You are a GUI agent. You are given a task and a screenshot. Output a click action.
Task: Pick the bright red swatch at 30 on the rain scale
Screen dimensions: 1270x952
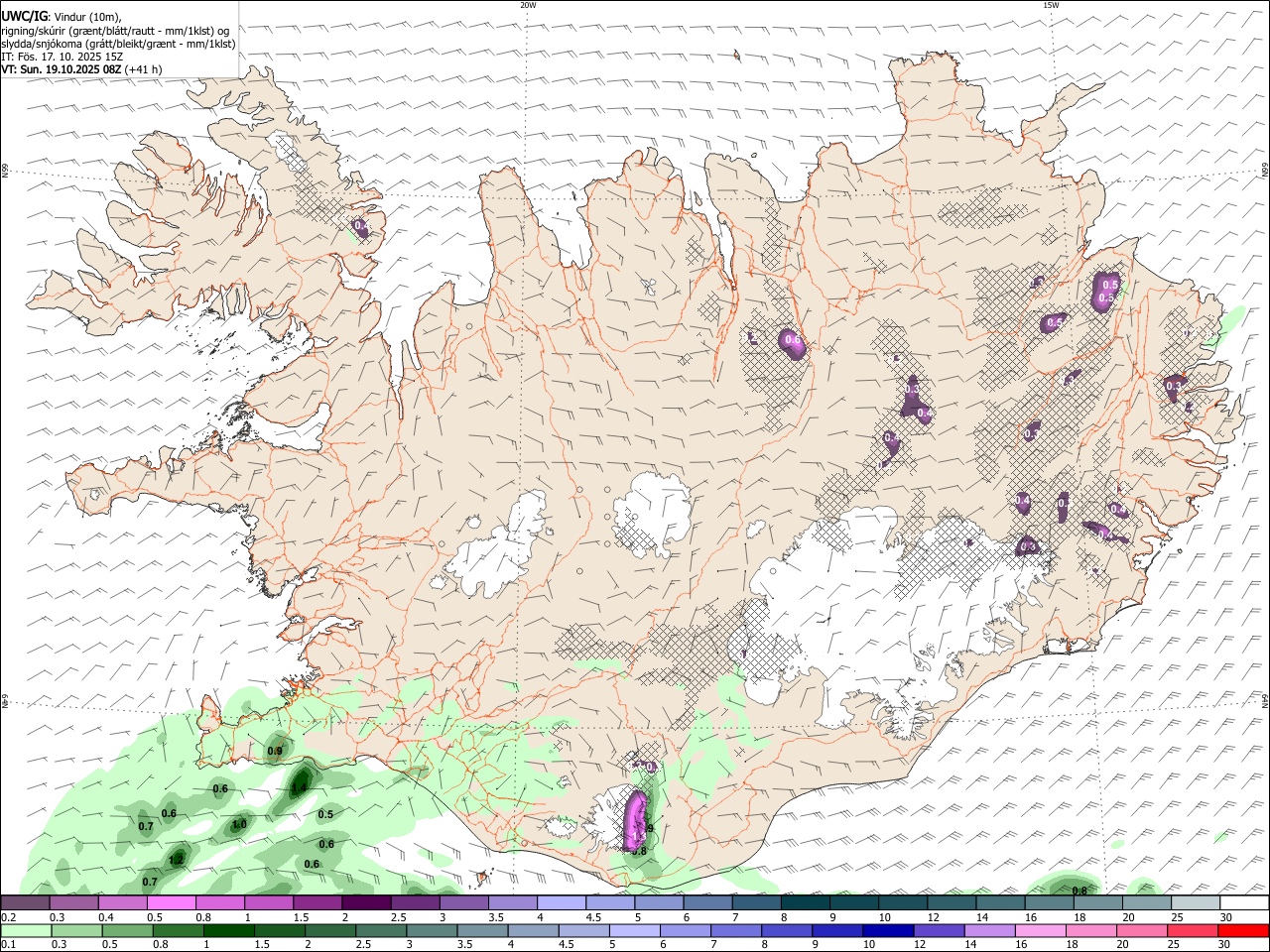(1244, 931)
